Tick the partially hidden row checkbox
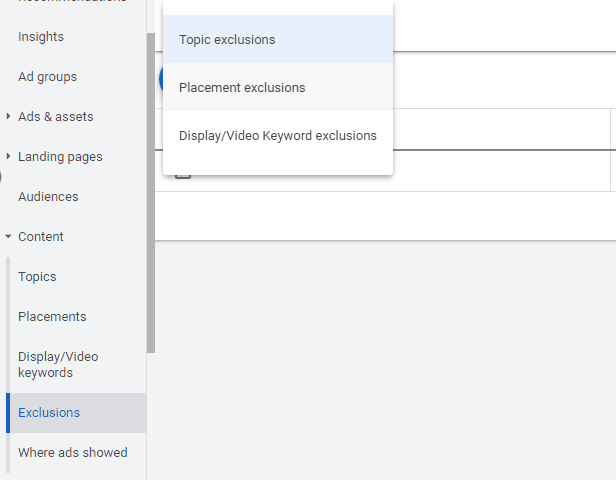 (x=183, y=176)
